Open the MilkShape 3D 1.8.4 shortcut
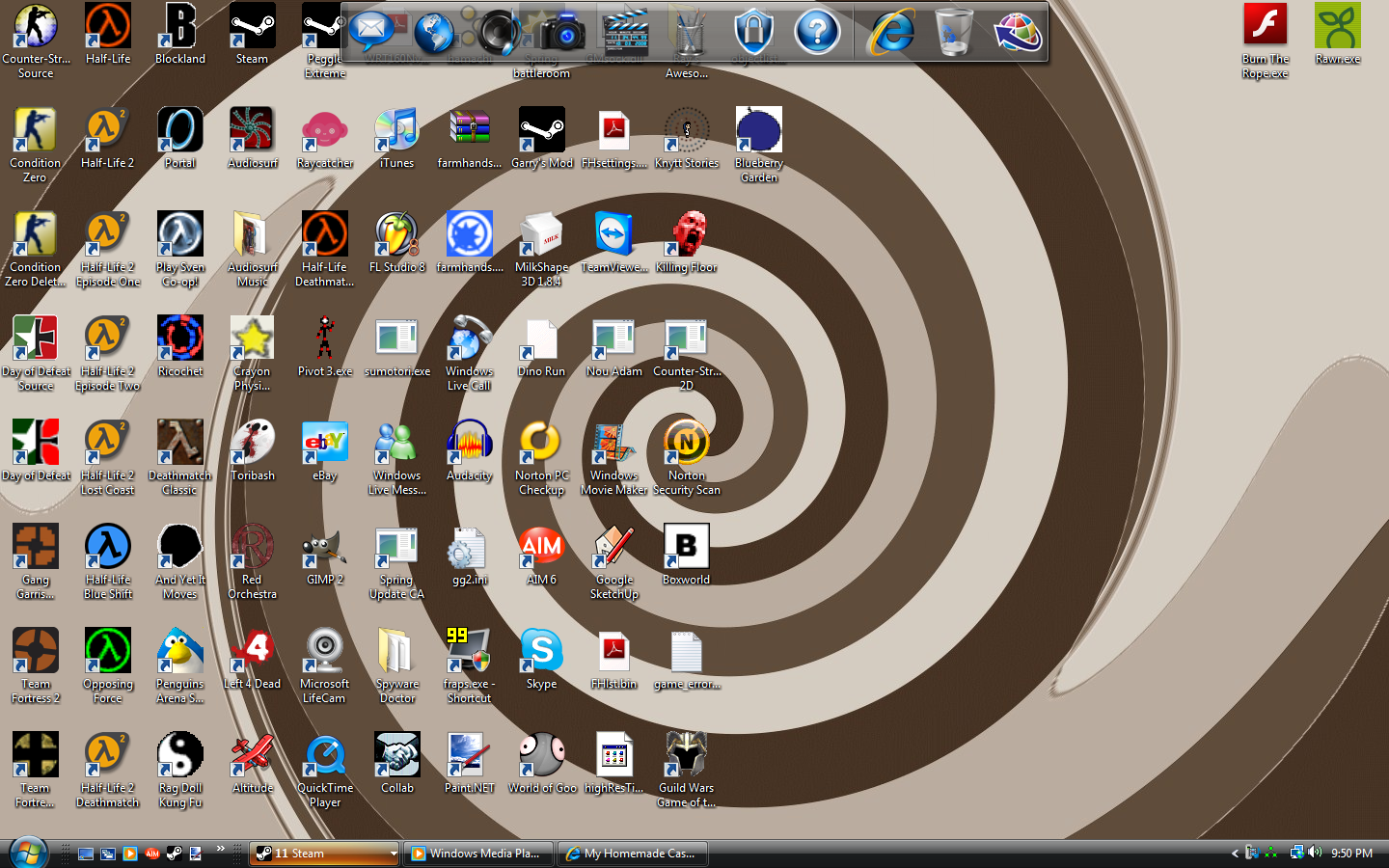 click(x=542, y=249)
